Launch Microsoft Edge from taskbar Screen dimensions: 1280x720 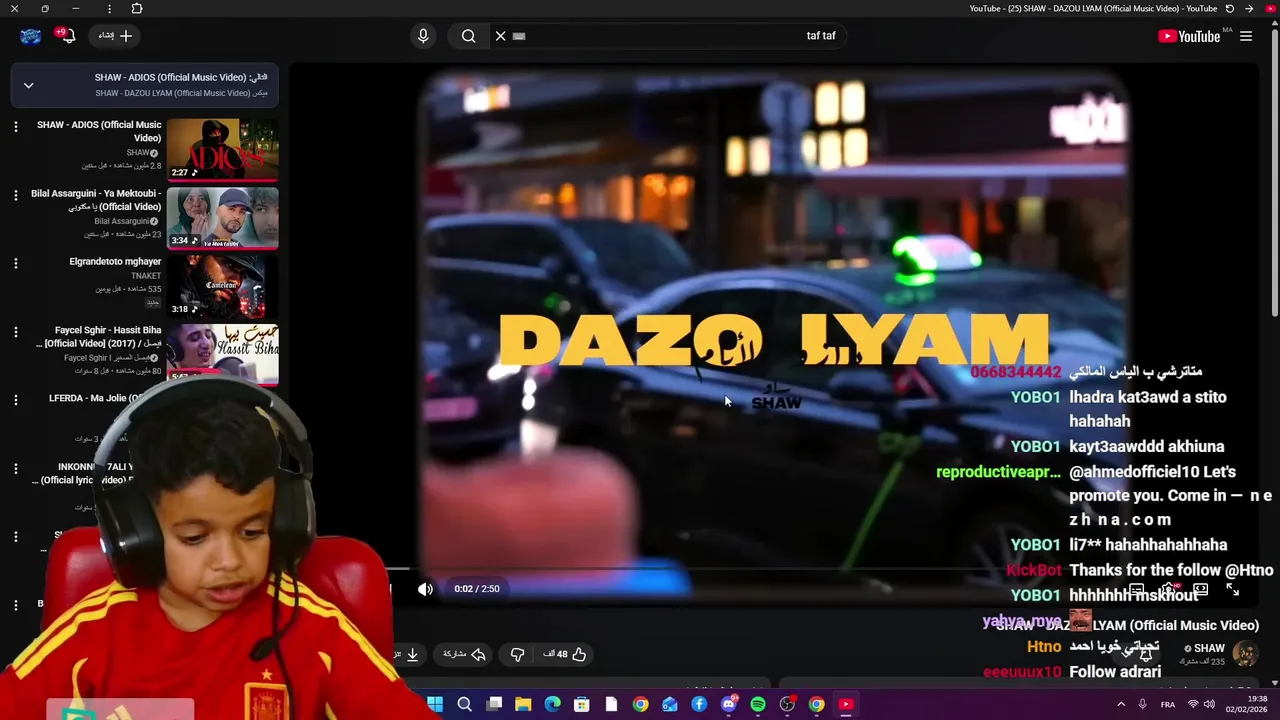[x=552, y=705]
